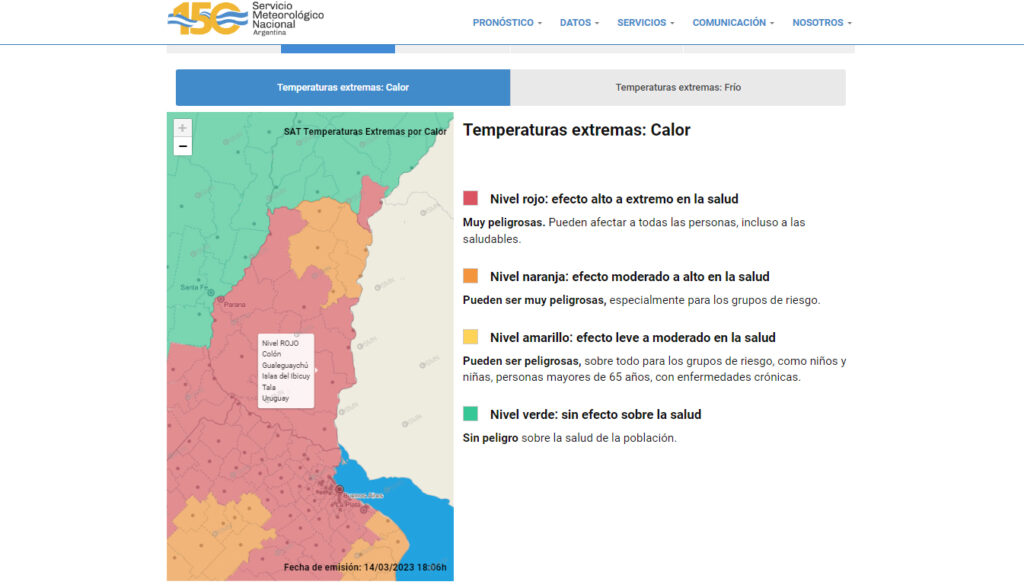Click the Nivel ROJO tooltip popup

point(286,370)
